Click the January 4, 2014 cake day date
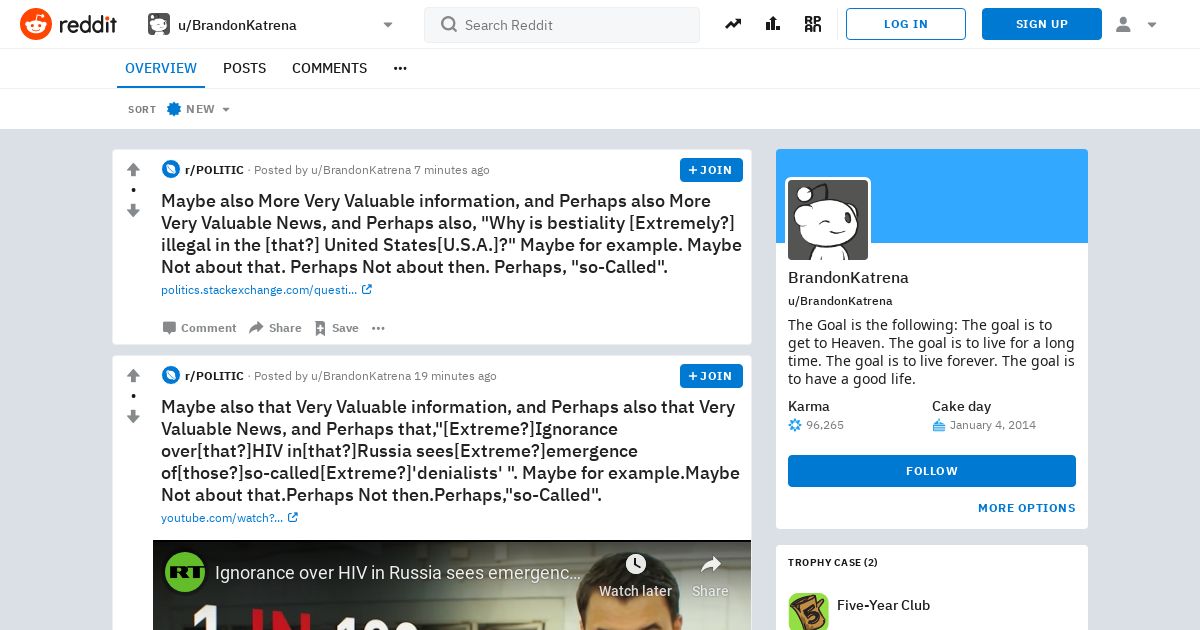1200x630 pixels. (x=993, y=425)
